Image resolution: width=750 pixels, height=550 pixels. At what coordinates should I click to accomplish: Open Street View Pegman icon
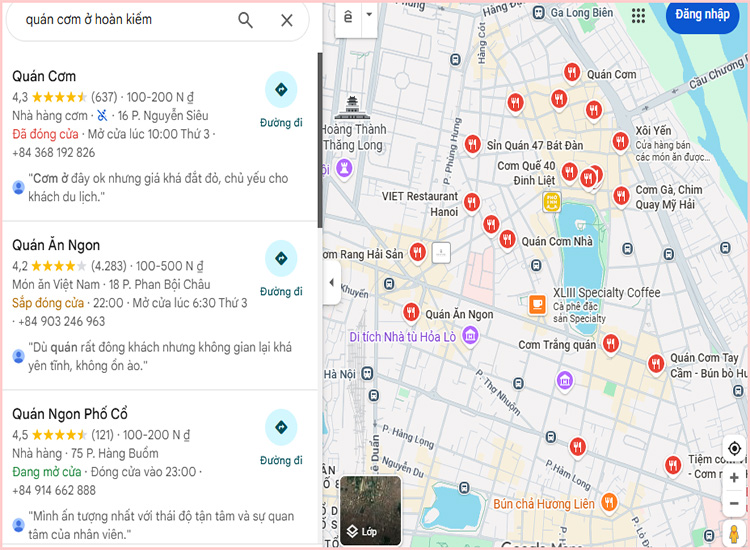[x=734, y=533]
